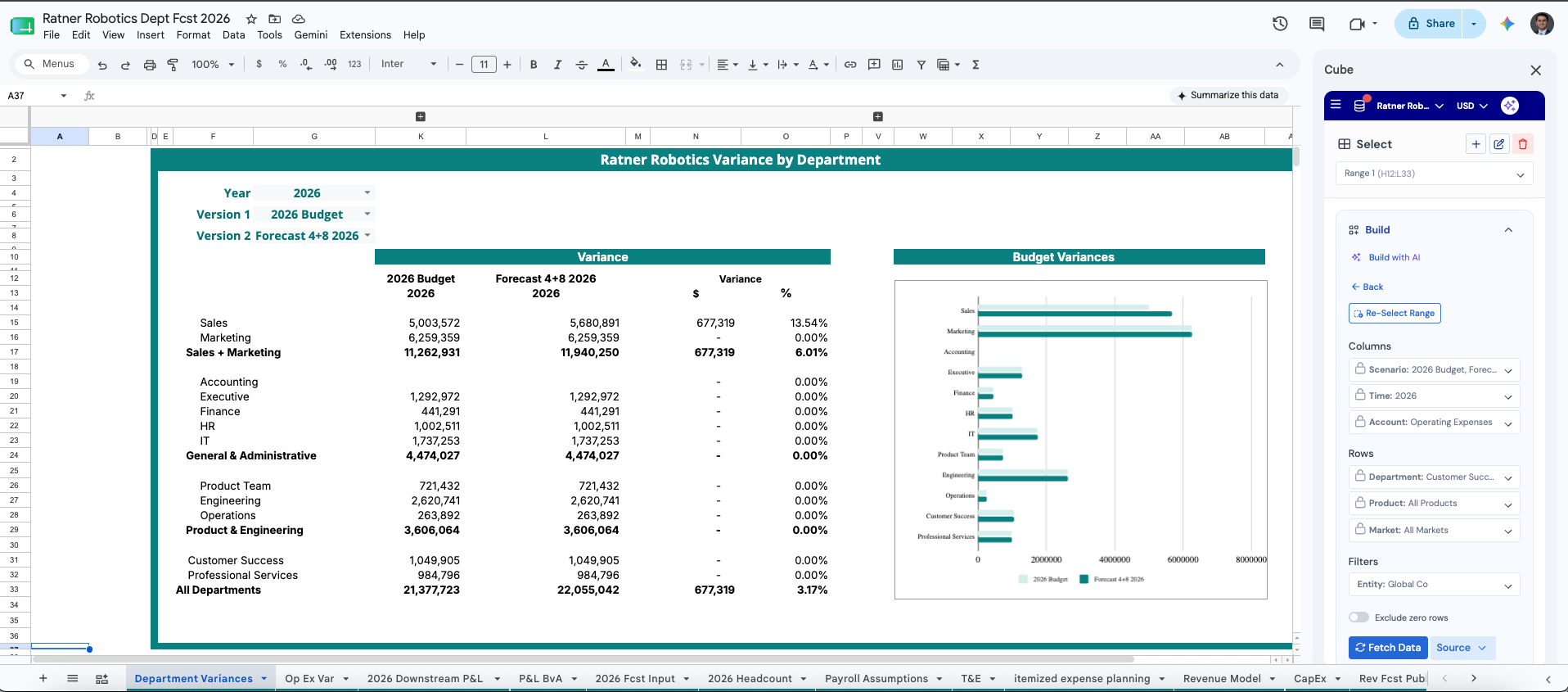Collapse the Build section

1508,230
